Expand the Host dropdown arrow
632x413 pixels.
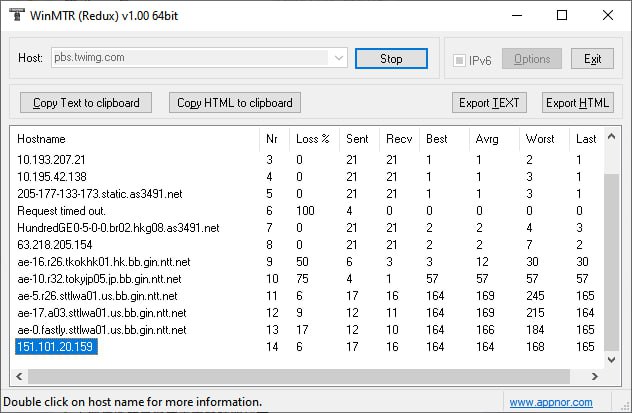(338, 58)
